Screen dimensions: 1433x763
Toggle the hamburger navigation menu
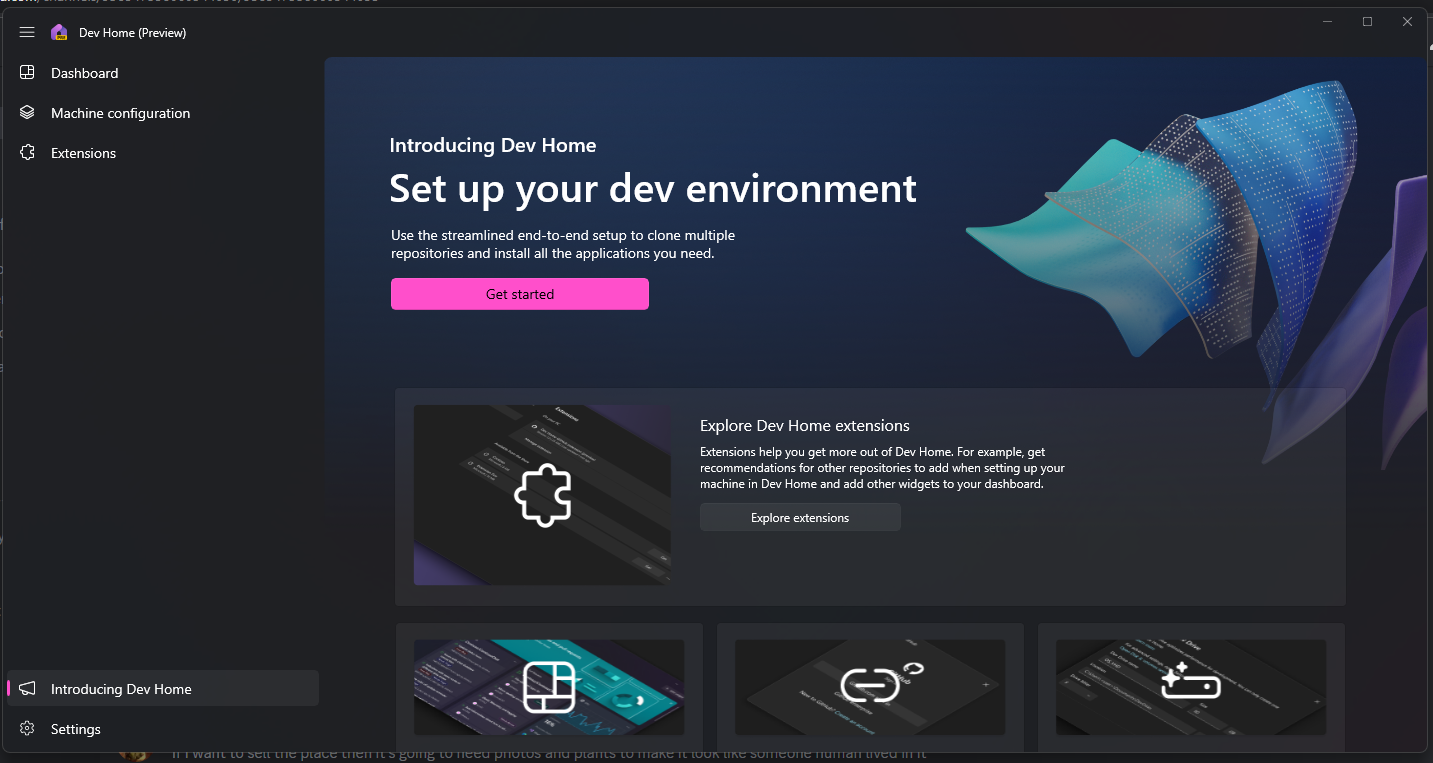(27, 33)
